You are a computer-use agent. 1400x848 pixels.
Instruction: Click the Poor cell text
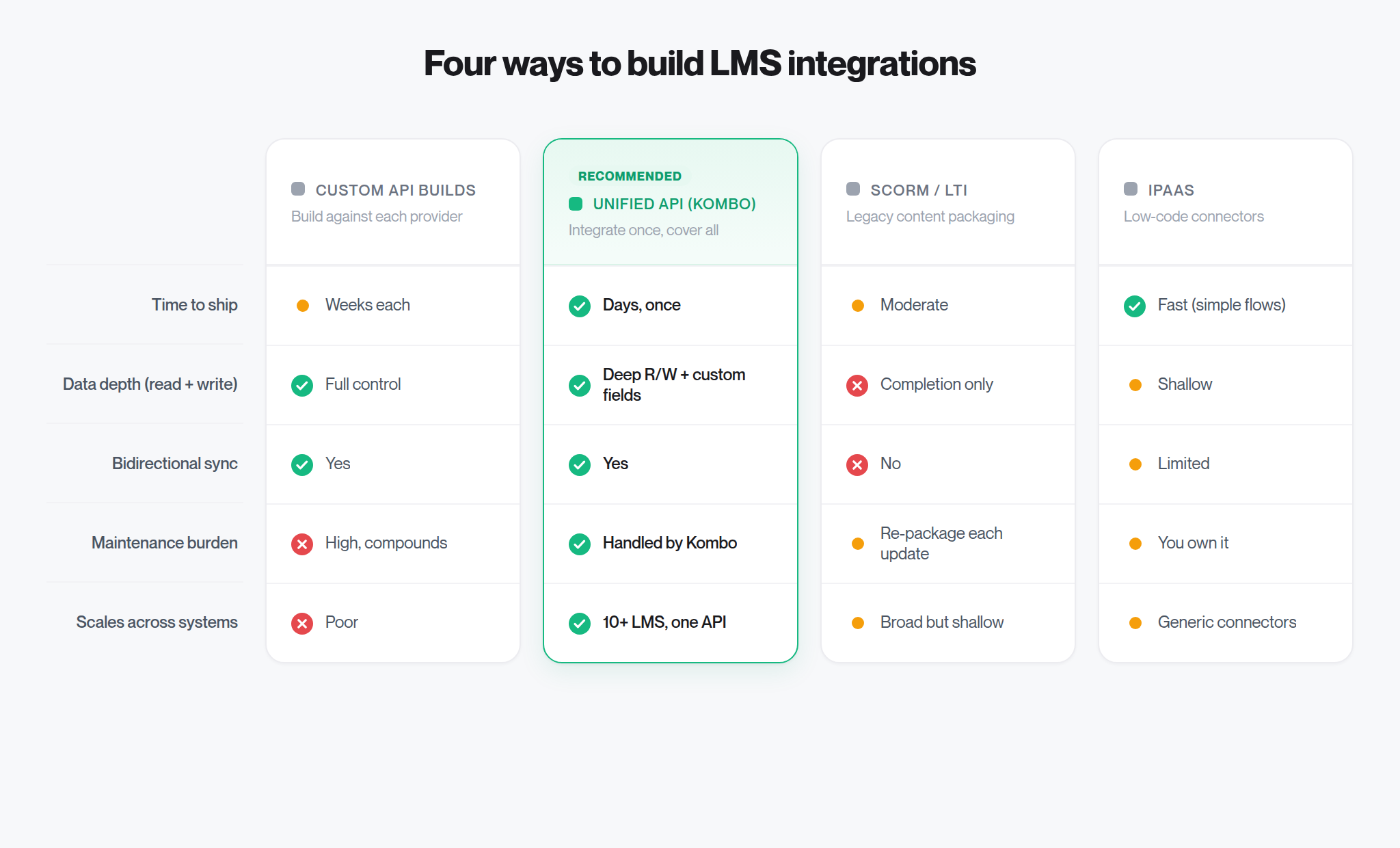point(342,622)
